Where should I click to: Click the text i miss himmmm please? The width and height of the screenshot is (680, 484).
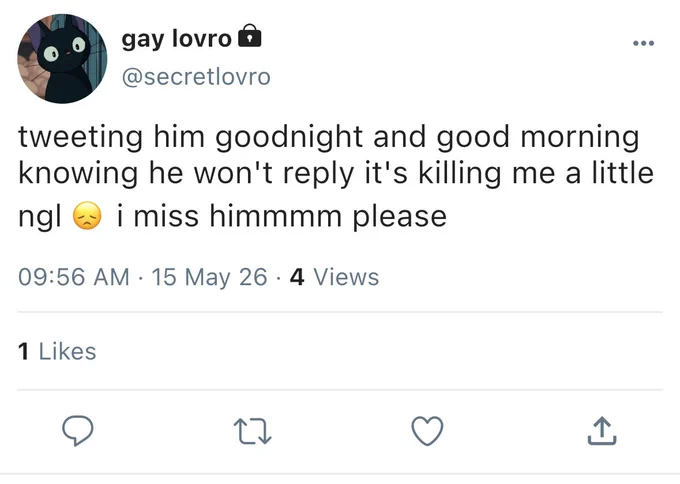click(x=281, y=216)
